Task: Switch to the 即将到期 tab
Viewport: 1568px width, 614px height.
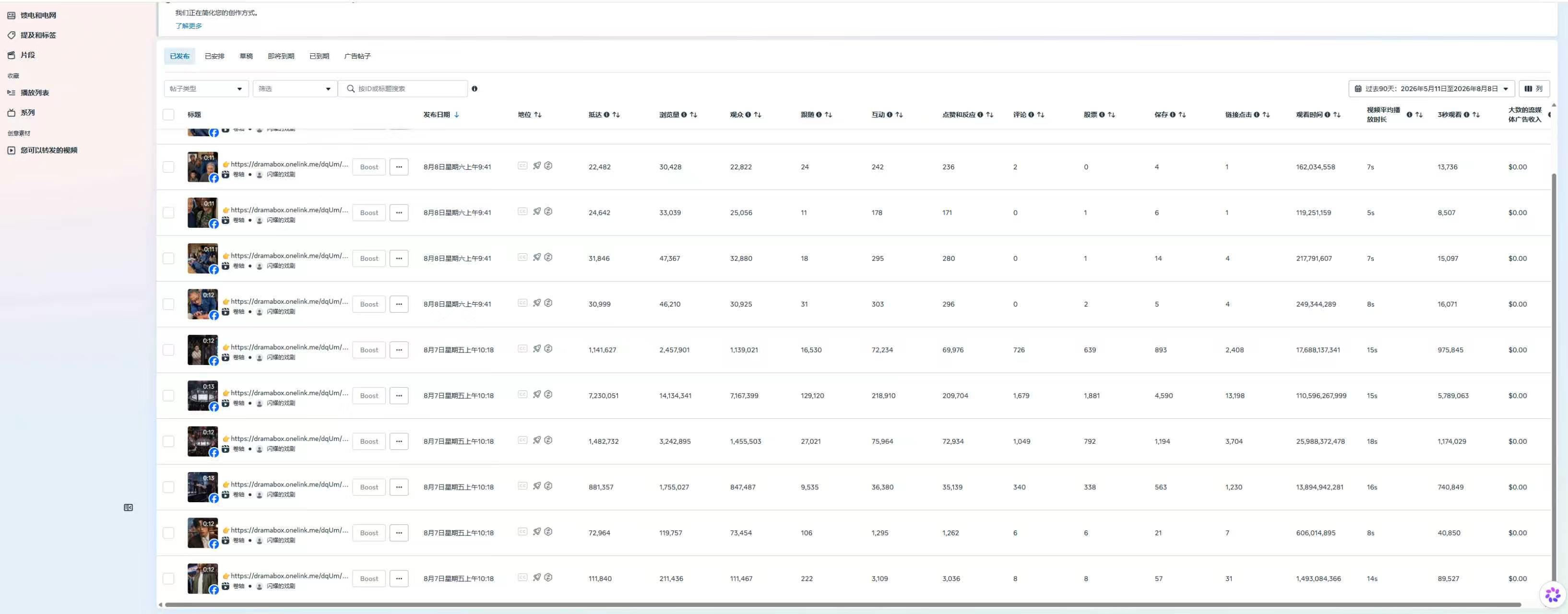Action: (281, 56)
